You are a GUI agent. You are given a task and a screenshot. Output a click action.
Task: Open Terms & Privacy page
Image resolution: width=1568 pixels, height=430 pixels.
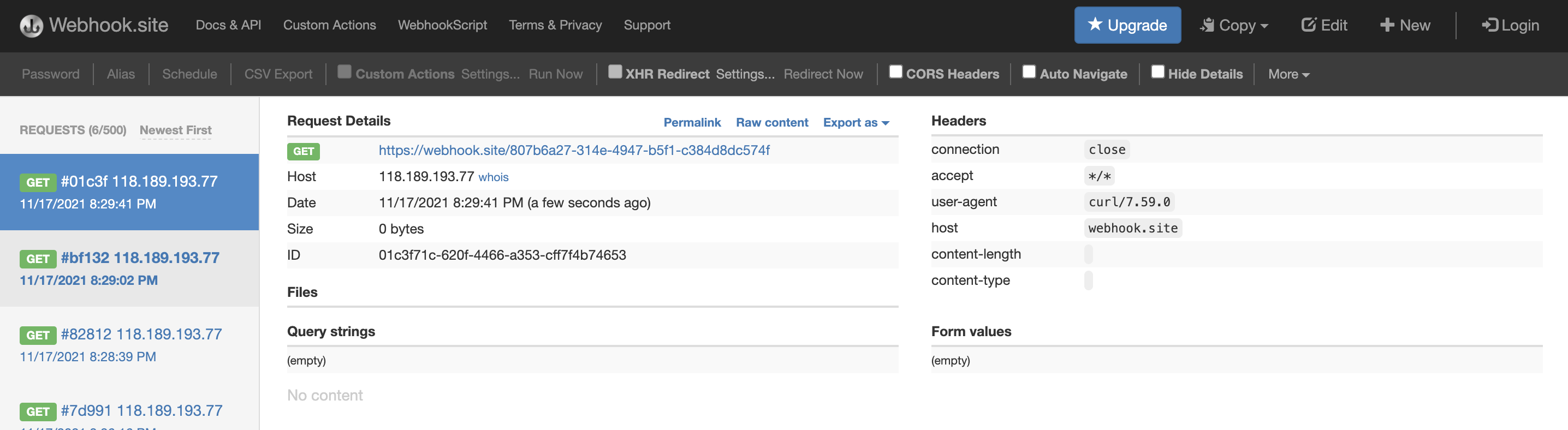click(555, 25)
